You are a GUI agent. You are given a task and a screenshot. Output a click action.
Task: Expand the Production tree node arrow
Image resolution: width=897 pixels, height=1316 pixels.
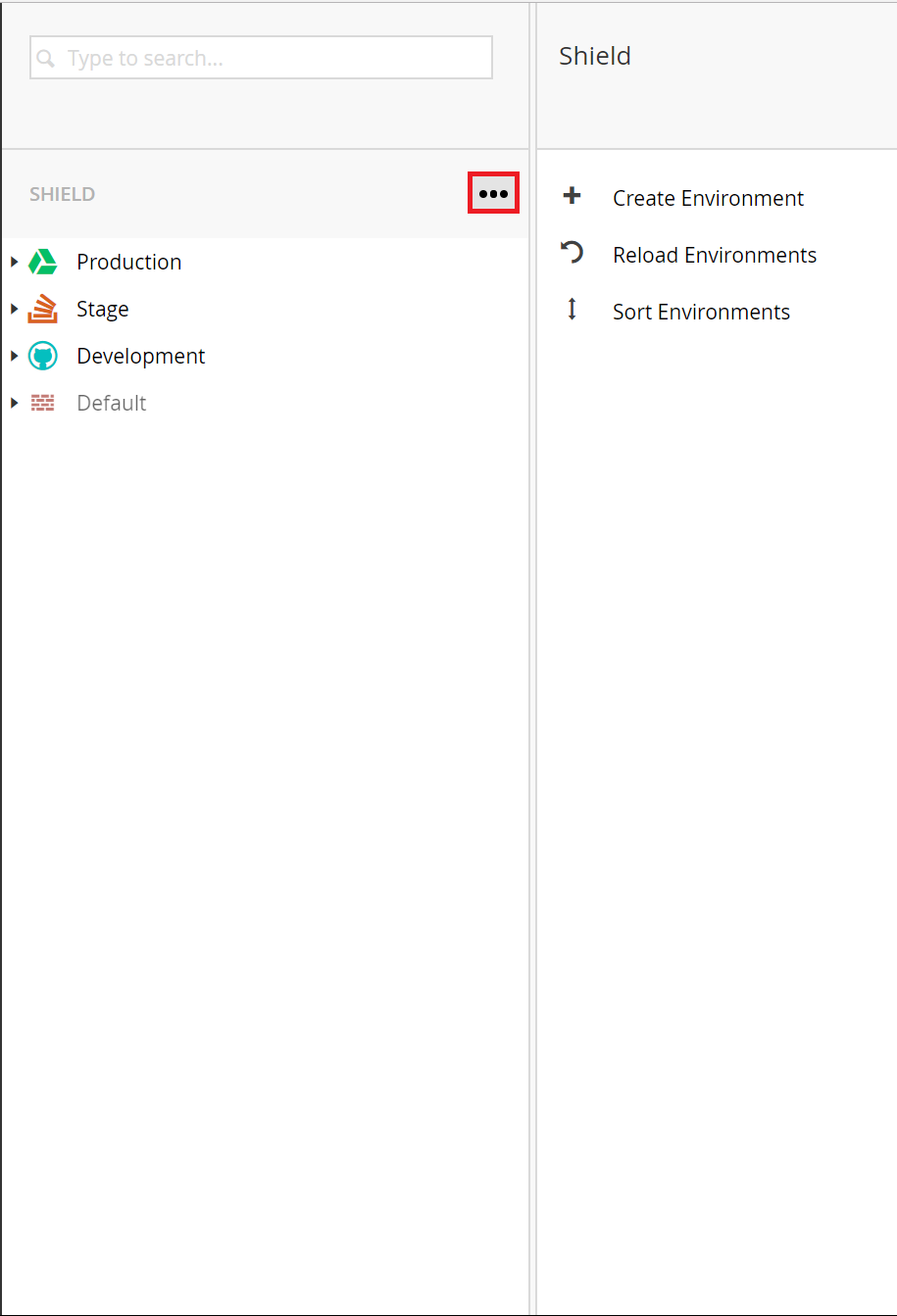14,262
